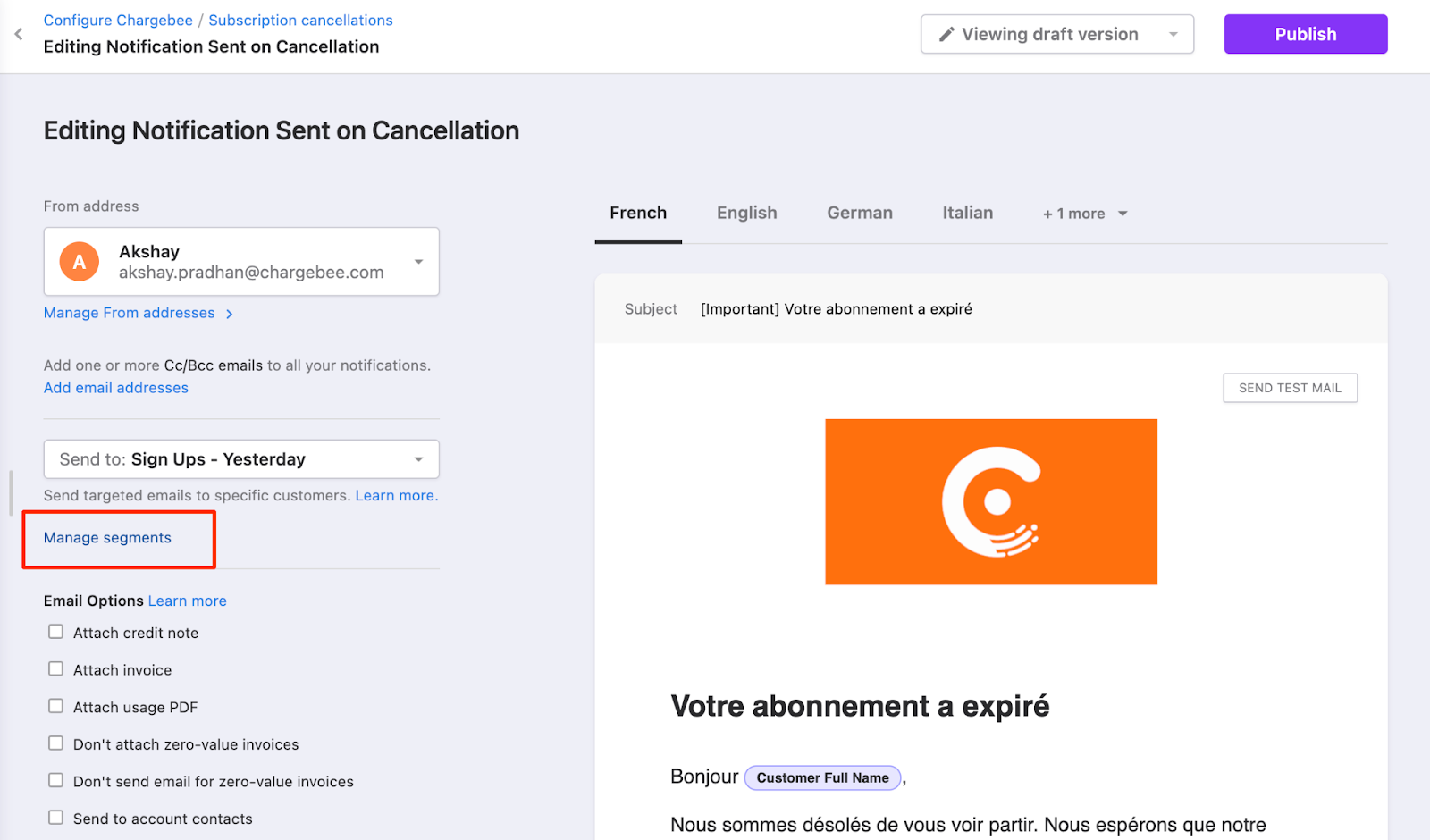
Task: Click Learn more beside targeted emails
Action: pos(396,496)
